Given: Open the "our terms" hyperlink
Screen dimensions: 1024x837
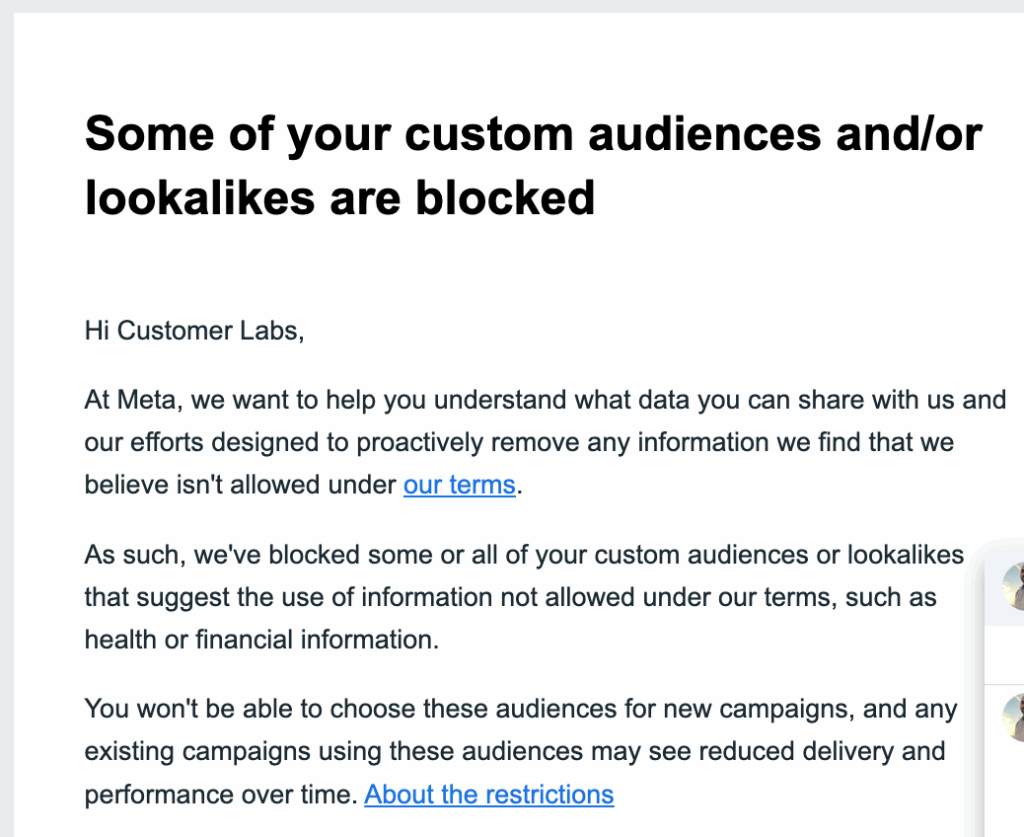Looking at the screenshot, I should [459, 485].
